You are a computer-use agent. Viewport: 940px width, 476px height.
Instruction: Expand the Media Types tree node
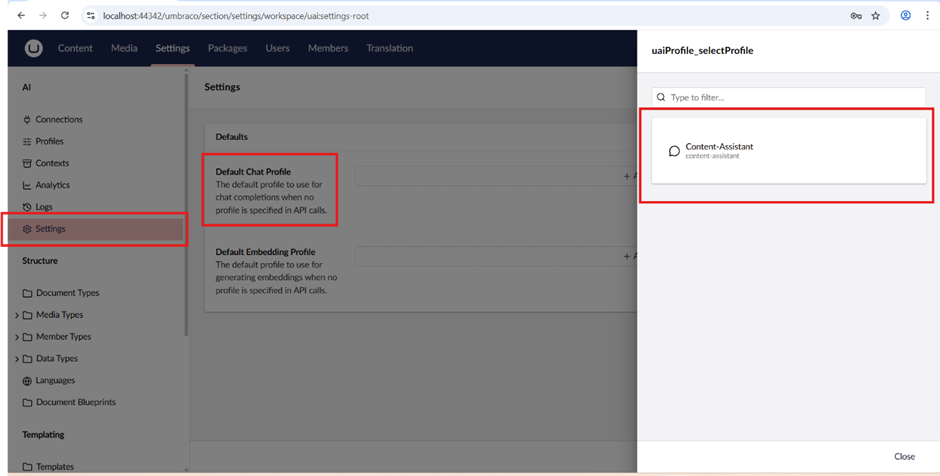point(17,315)
